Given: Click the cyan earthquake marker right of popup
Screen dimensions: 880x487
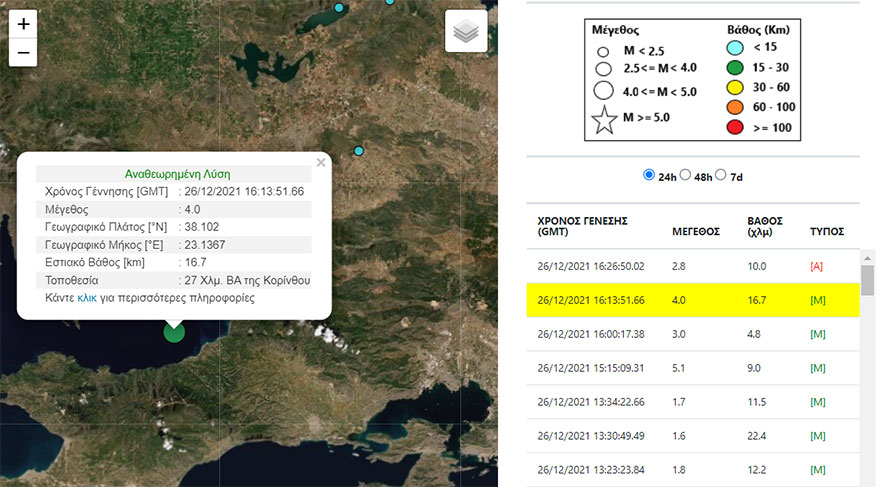Looking at the screenshot, I should tap(359, 151).
